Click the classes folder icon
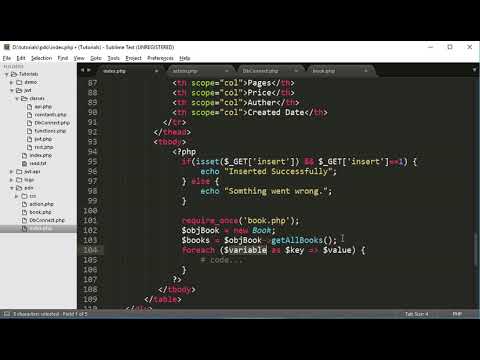The image size is (480, 360). pyautogui.click(x=24, y=98)
